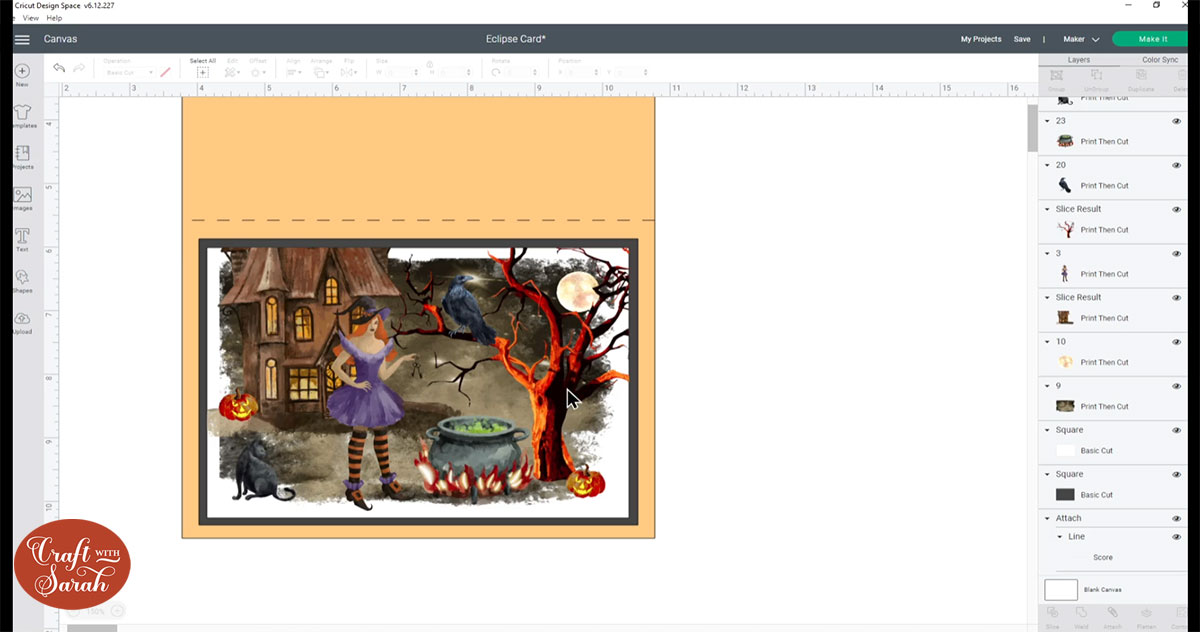
Task: Hide the Line score layer
Action: (1176, 537)
